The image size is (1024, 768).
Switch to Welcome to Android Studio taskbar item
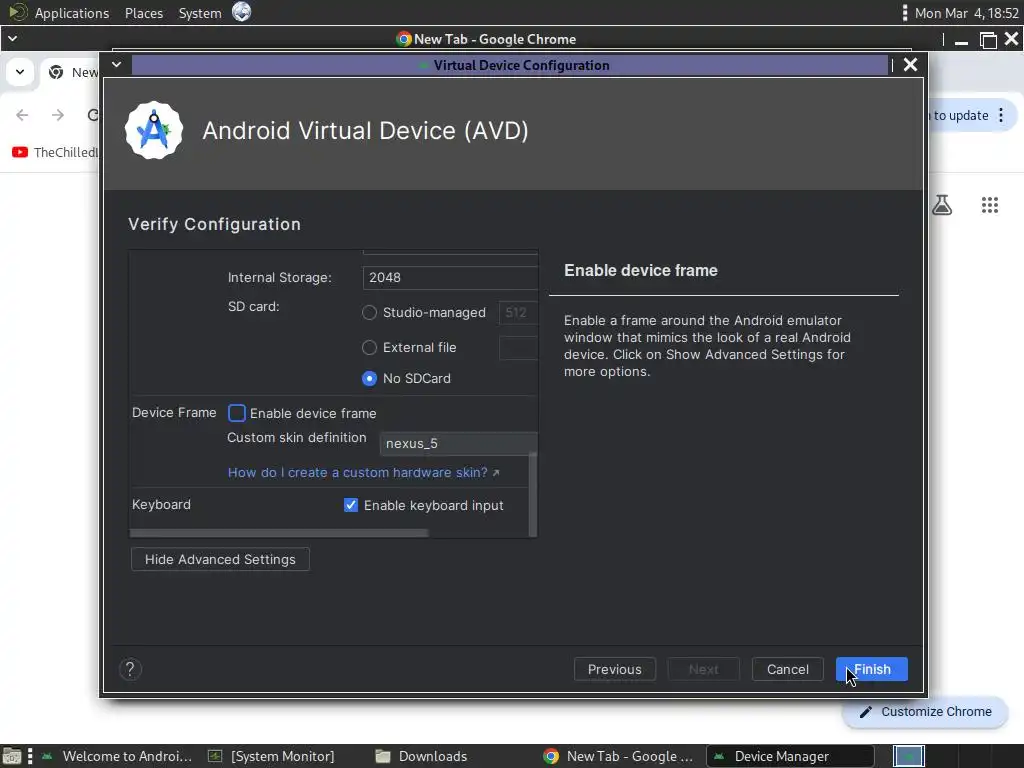118,756
